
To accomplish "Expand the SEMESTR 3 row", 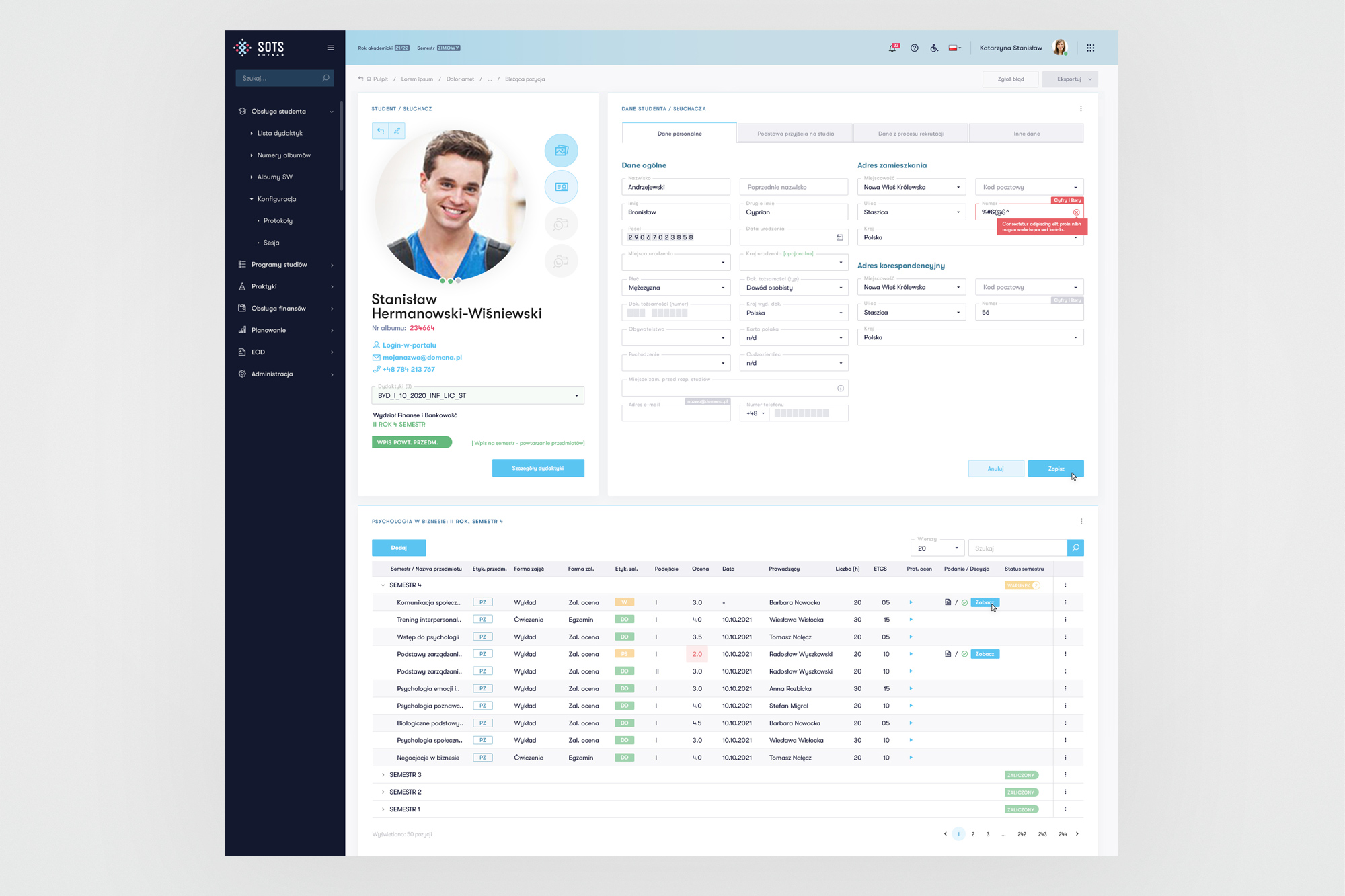I will [x=383, y=775].
